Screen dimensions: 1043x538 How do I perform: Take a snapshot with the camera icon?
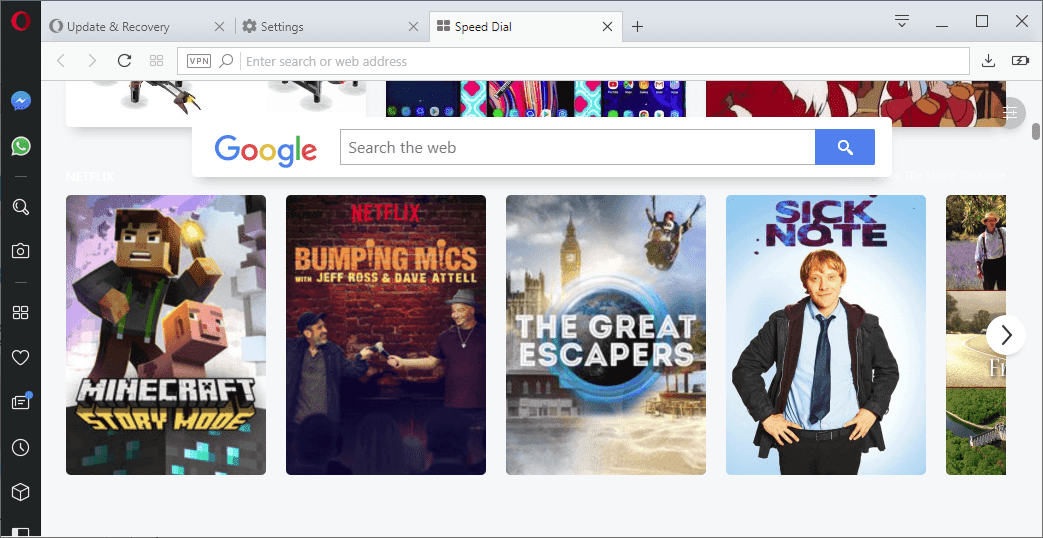(21, 251)
